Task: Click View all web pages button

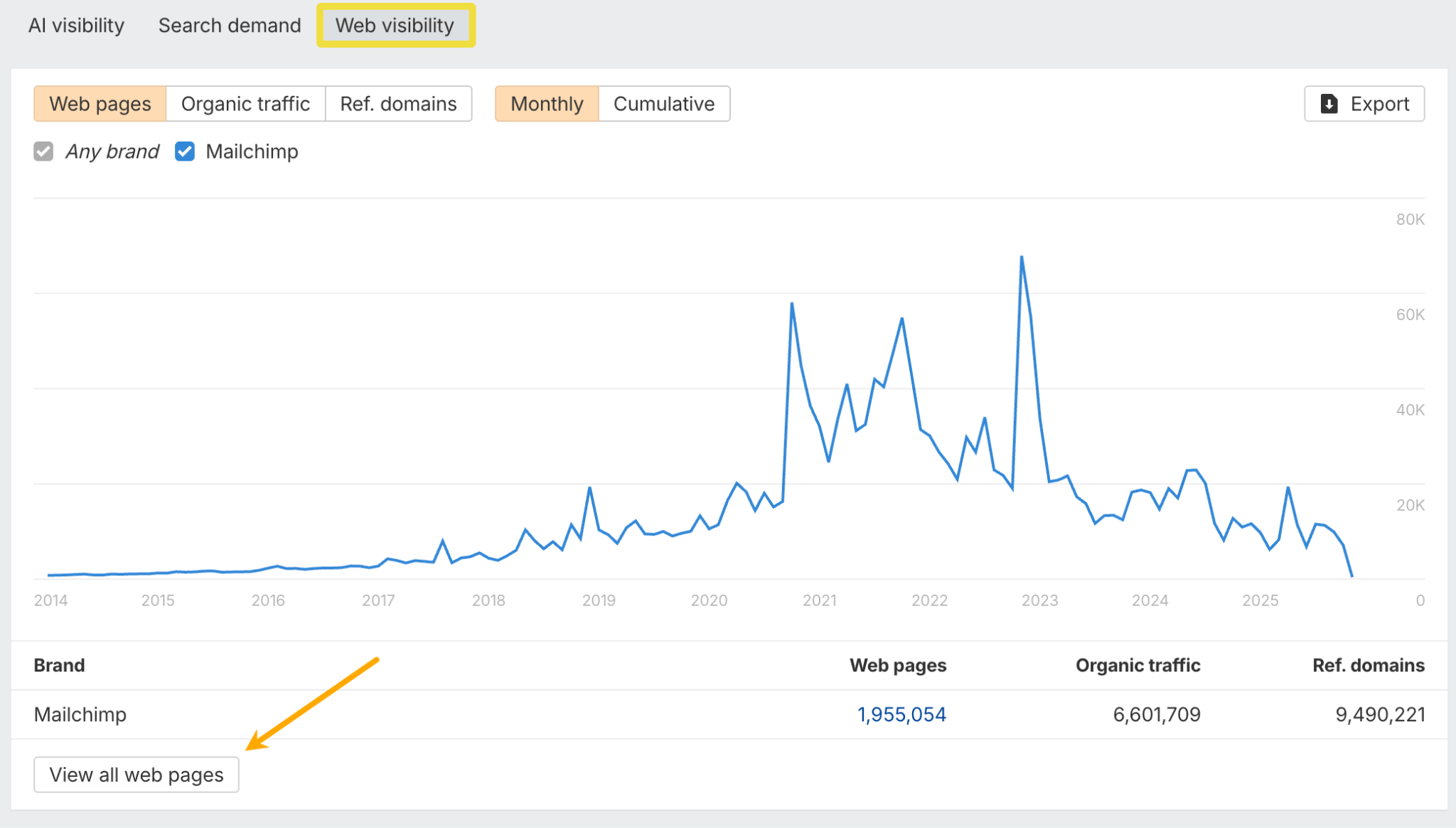Action: [x=136, y=775]
